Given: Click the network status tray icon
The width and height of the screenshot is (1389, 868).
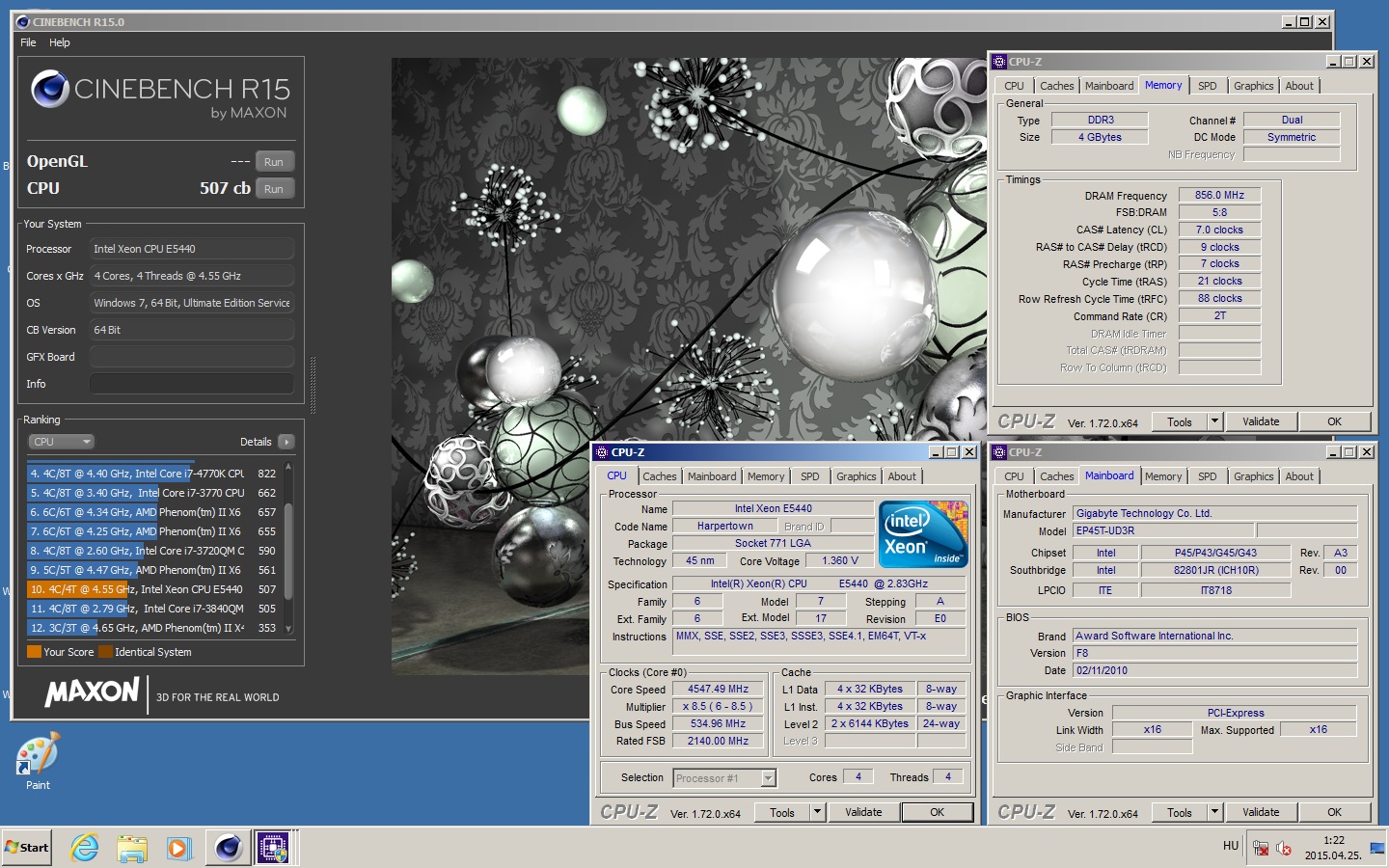Looking at the screenshot, I should pos(1261,849).
